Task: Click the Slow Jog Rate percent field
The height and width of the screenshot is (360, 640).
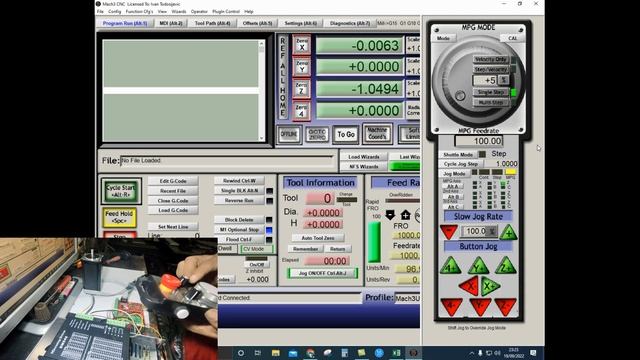Action: coord(479,231)
